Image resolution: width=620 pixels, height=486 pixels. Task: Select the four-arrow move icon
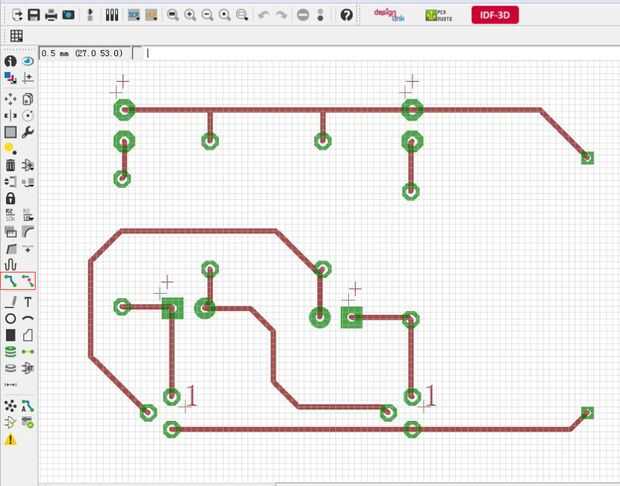pos(11,99)
